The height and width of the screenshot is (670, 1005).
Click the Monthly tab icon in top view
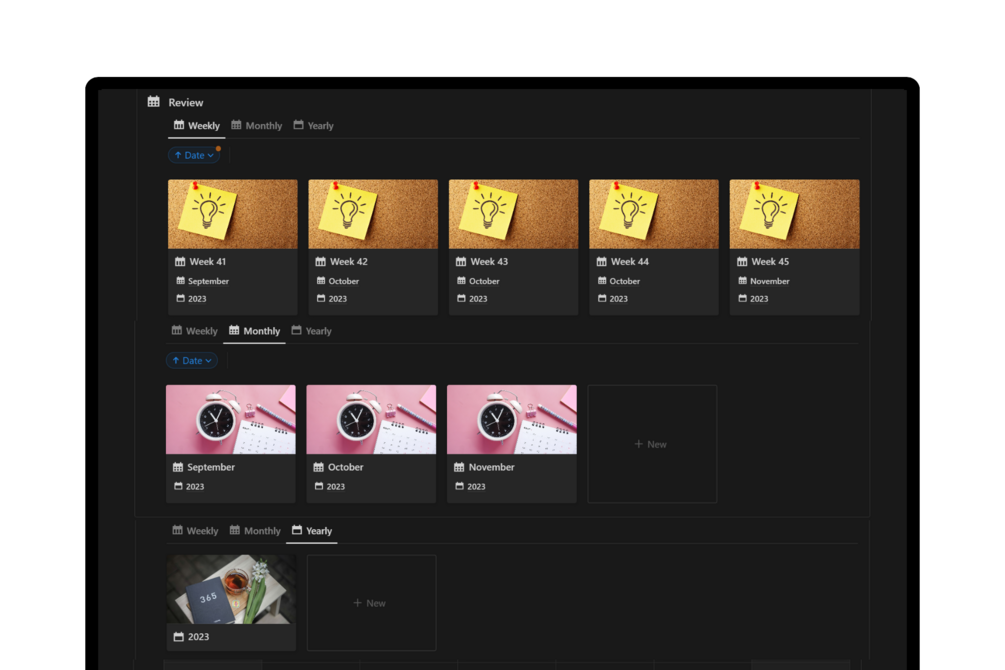coord(237,125)
